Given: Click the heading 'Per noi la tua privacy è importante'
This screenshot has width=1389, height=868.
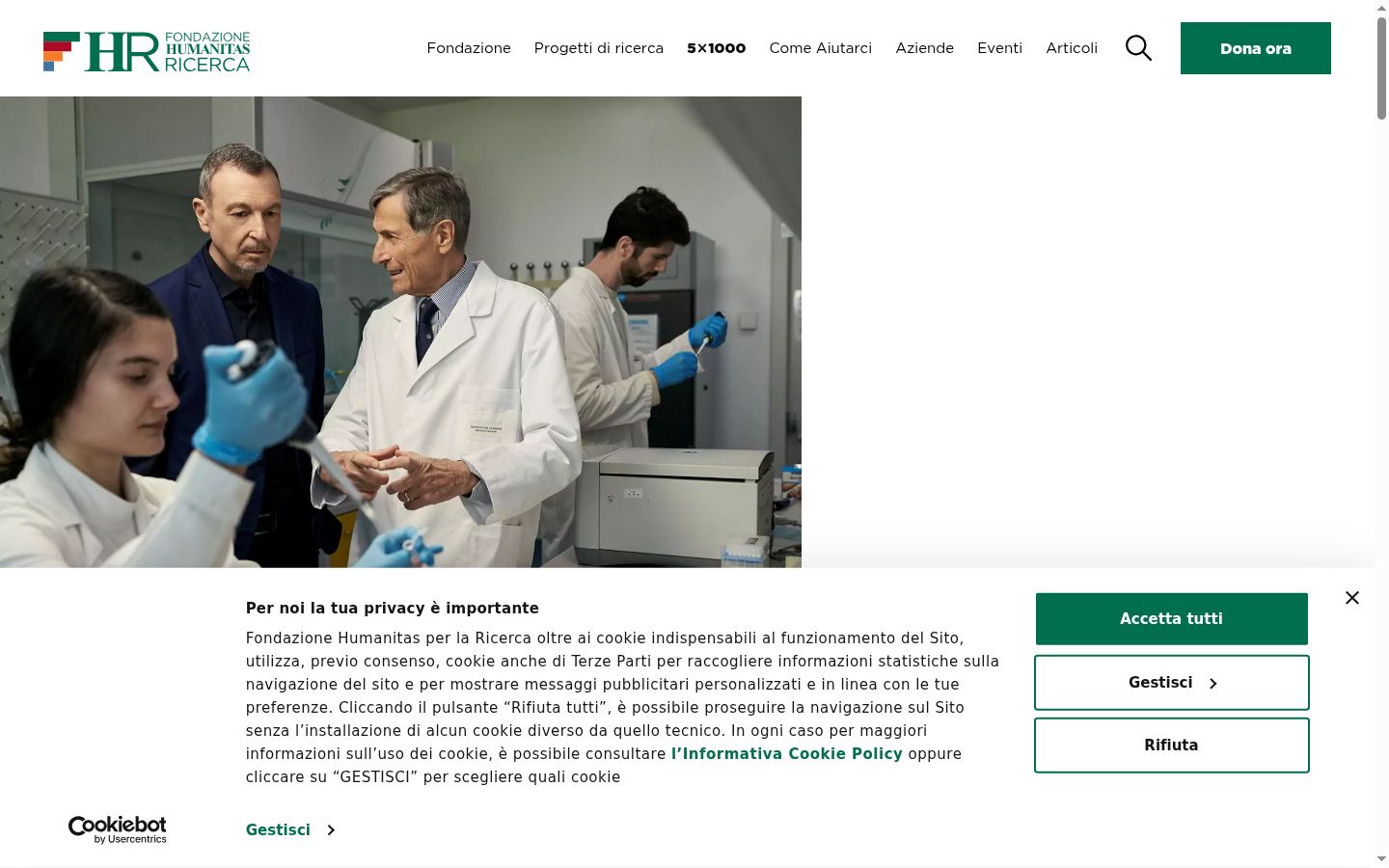Looking at the screenshot, I should [x=393, y=608].
